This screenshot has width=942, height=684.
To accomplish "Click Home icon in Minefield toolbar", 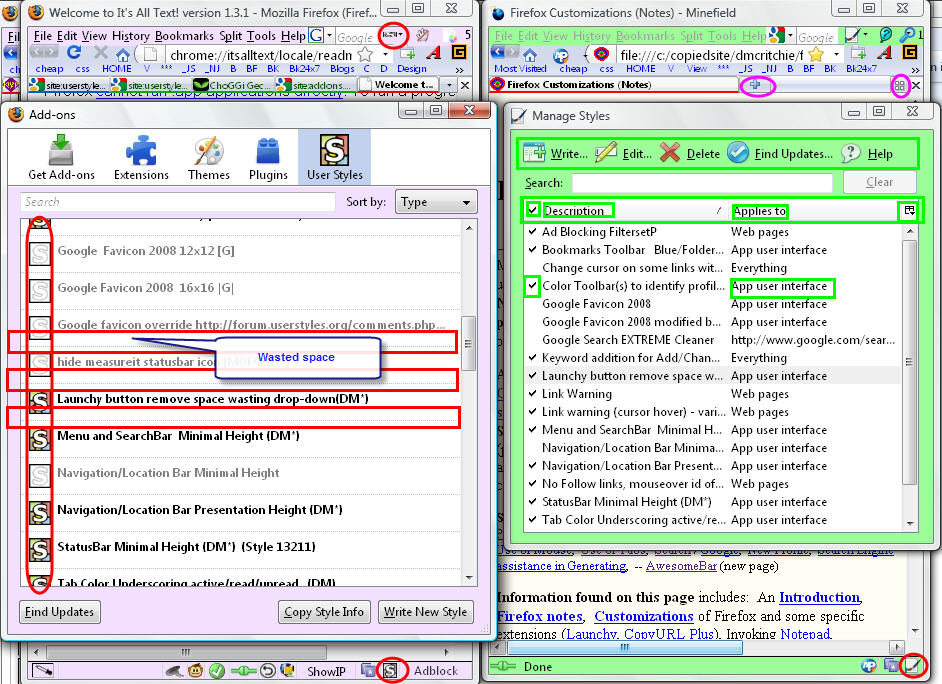I will [x=530, y=55].
